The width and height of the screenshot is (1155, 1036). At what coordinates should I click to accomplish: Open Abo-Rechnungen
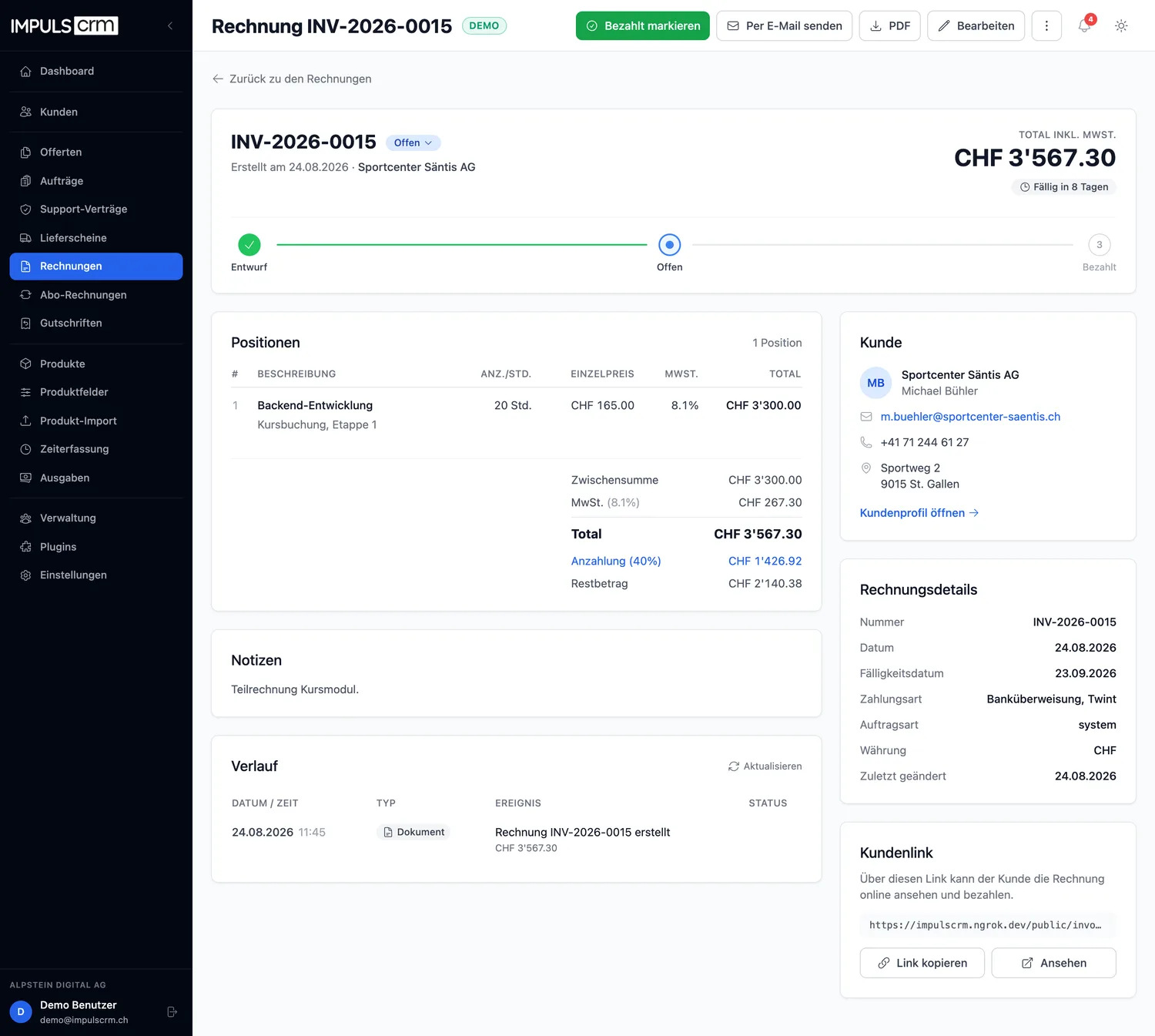(x=96, y=295)
